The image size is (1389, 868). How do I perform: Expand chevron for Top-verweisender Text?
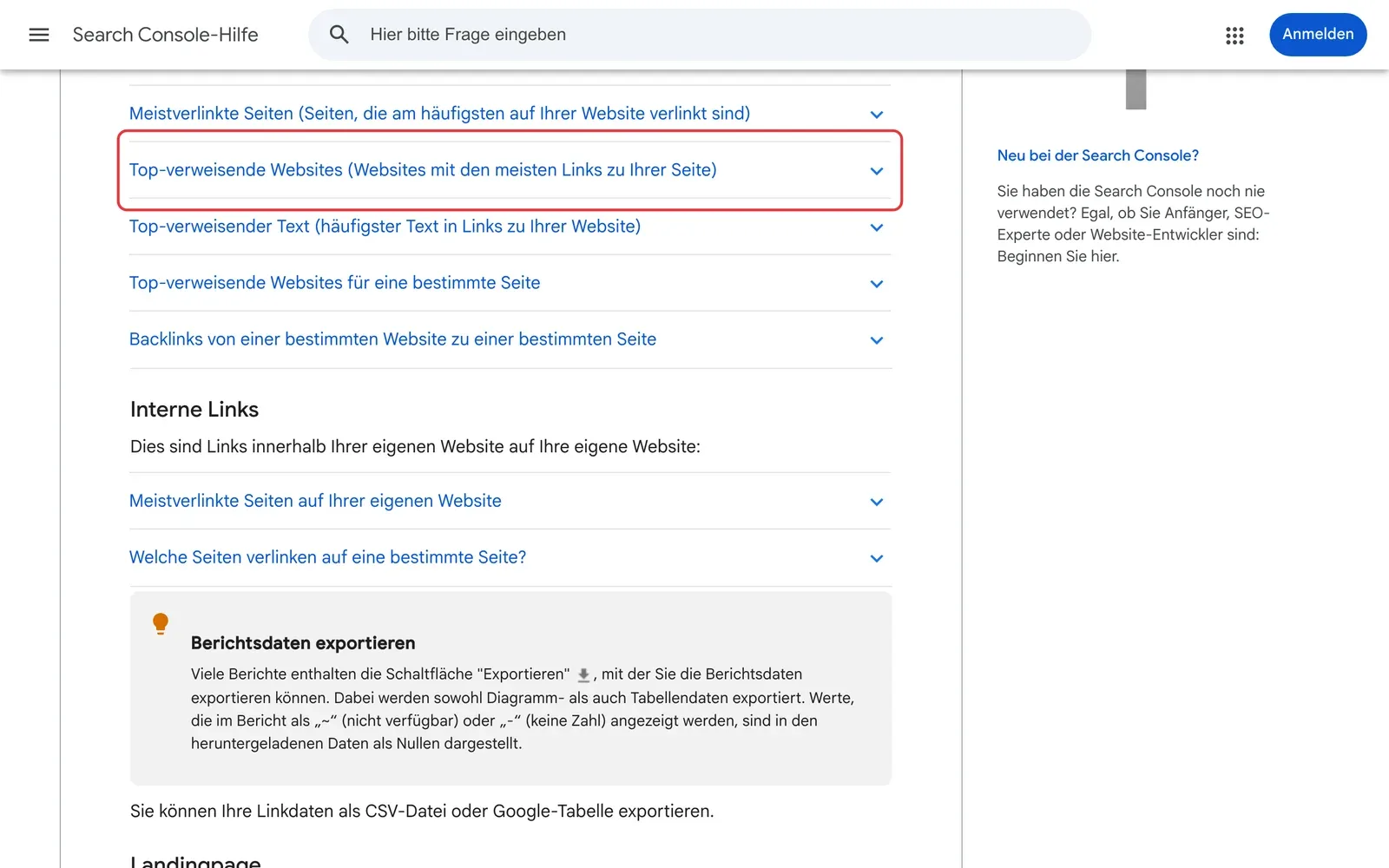(877, 227)
